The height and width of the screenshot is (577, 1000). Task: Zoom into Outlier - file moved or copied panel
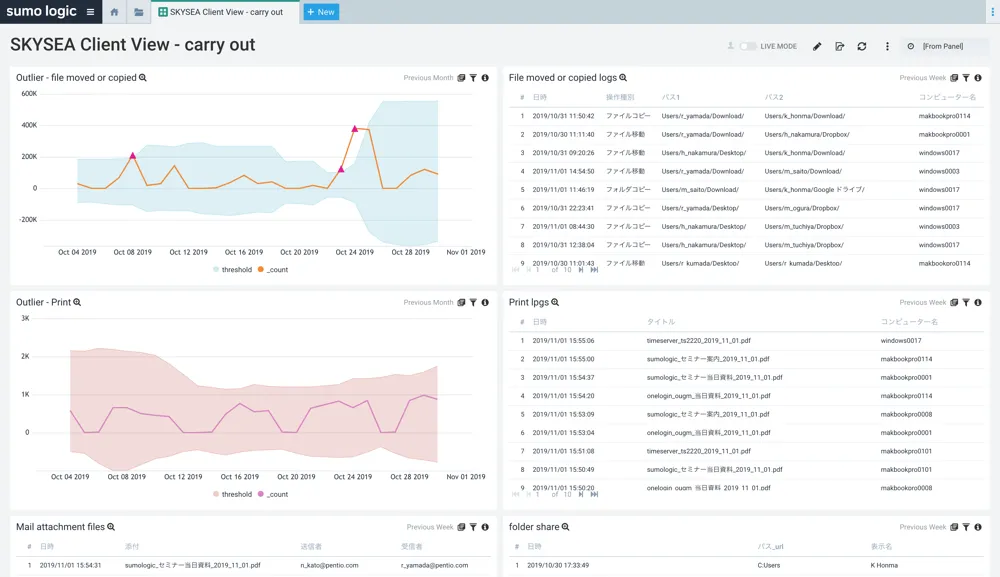(143, 78)
